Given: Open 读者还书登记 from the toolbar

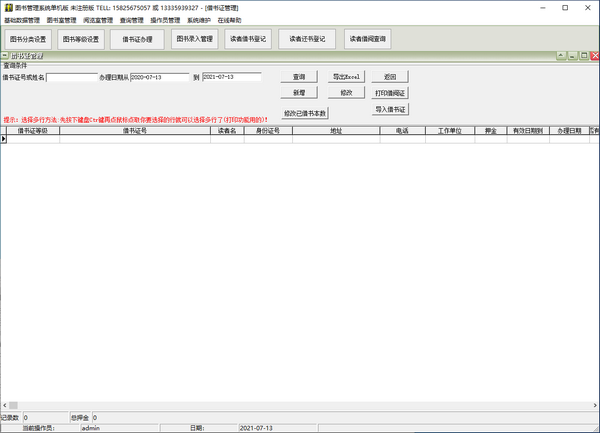Looking at the screenshot, I should coord(307,39).
